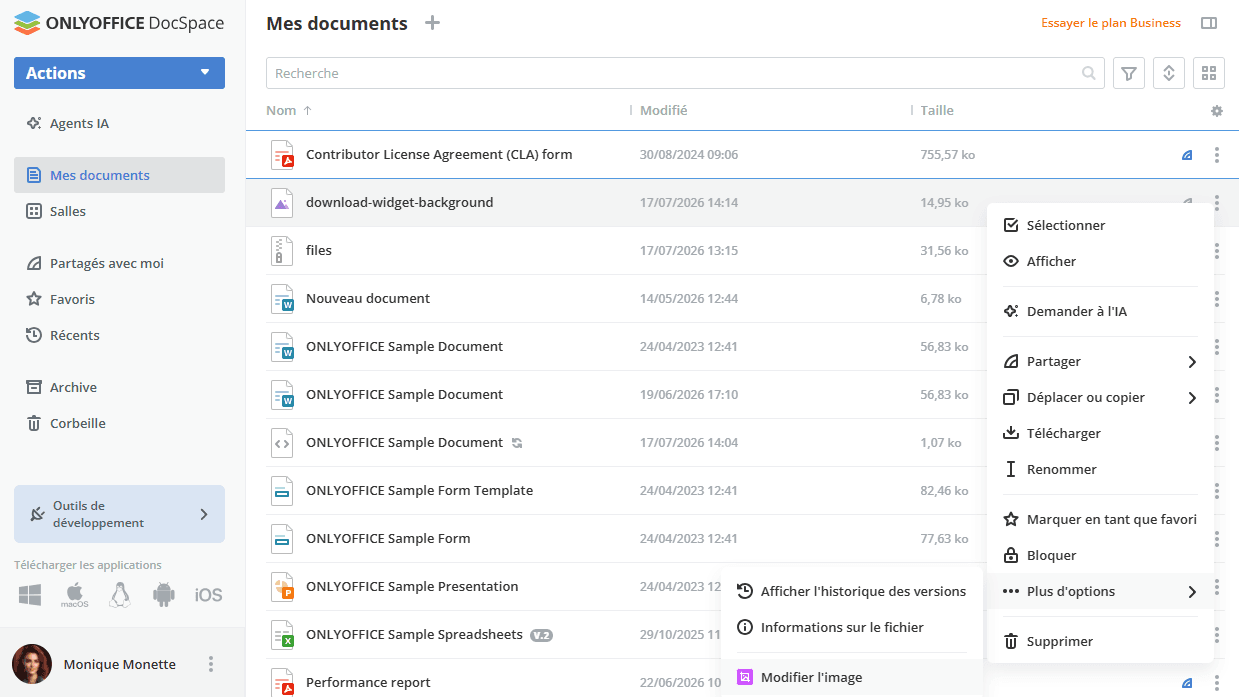Click share icon on Contributor License Agreement row
The width and height of the screenshot is (1239, 697).
tap(1187, 155)
